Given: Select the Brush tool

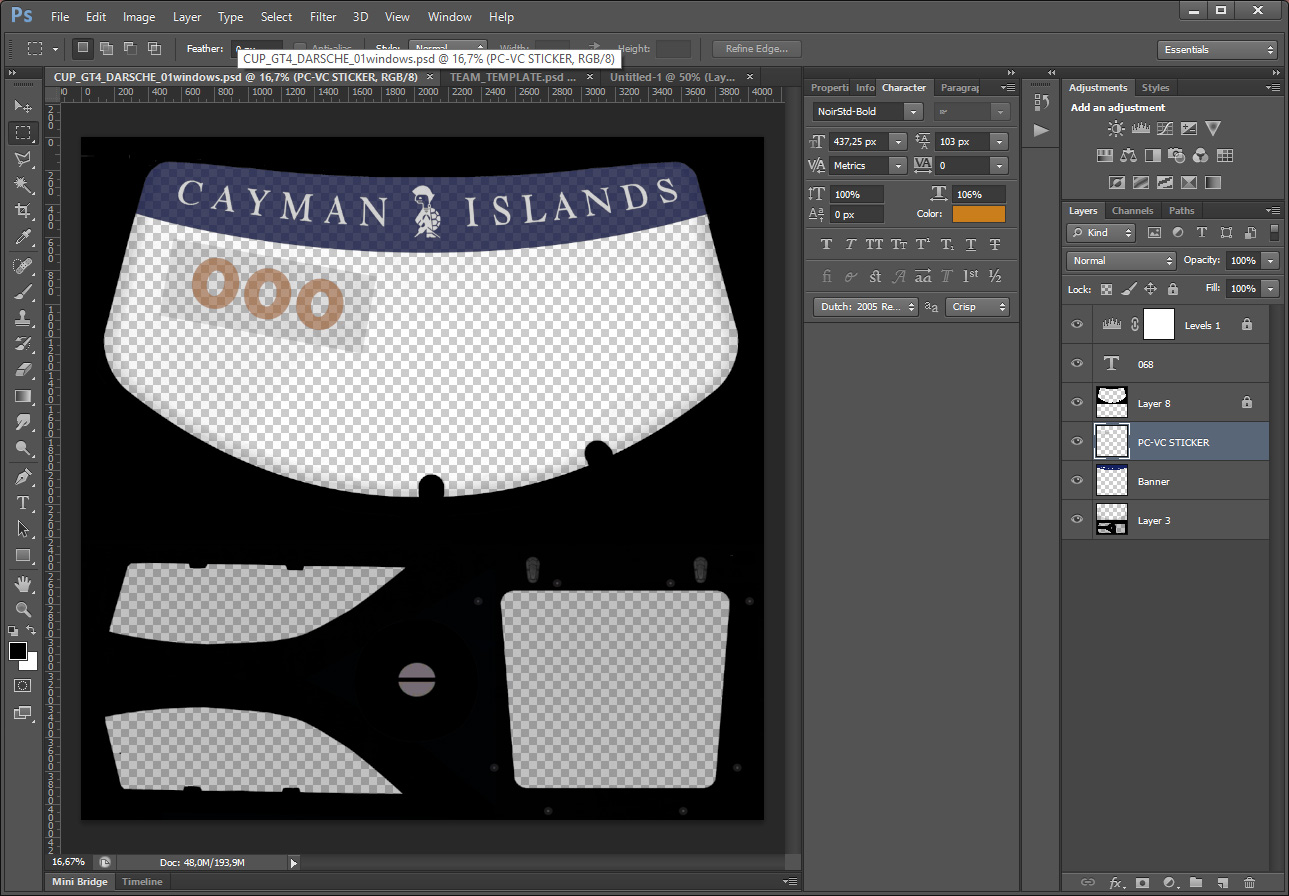Looking at the screenshot, I should pos(22,292).
